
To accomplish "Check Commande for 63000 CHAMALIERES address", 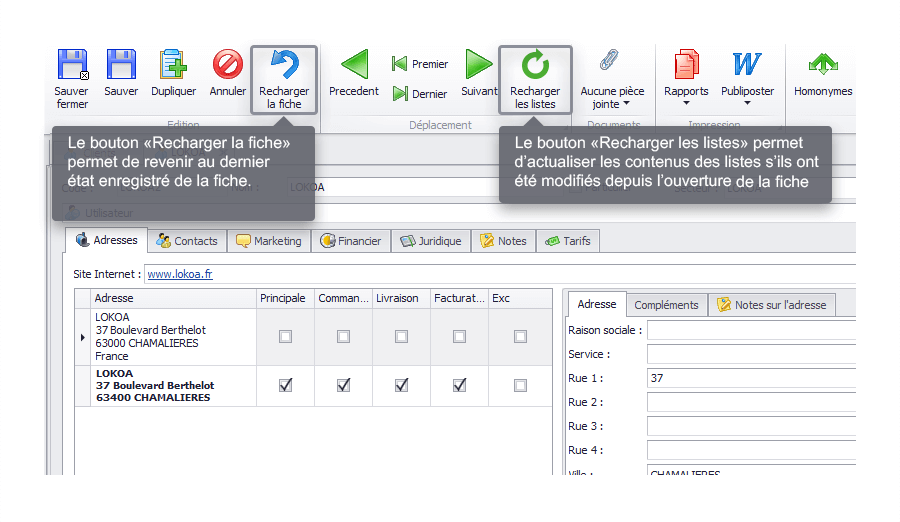I will [343, 337].
